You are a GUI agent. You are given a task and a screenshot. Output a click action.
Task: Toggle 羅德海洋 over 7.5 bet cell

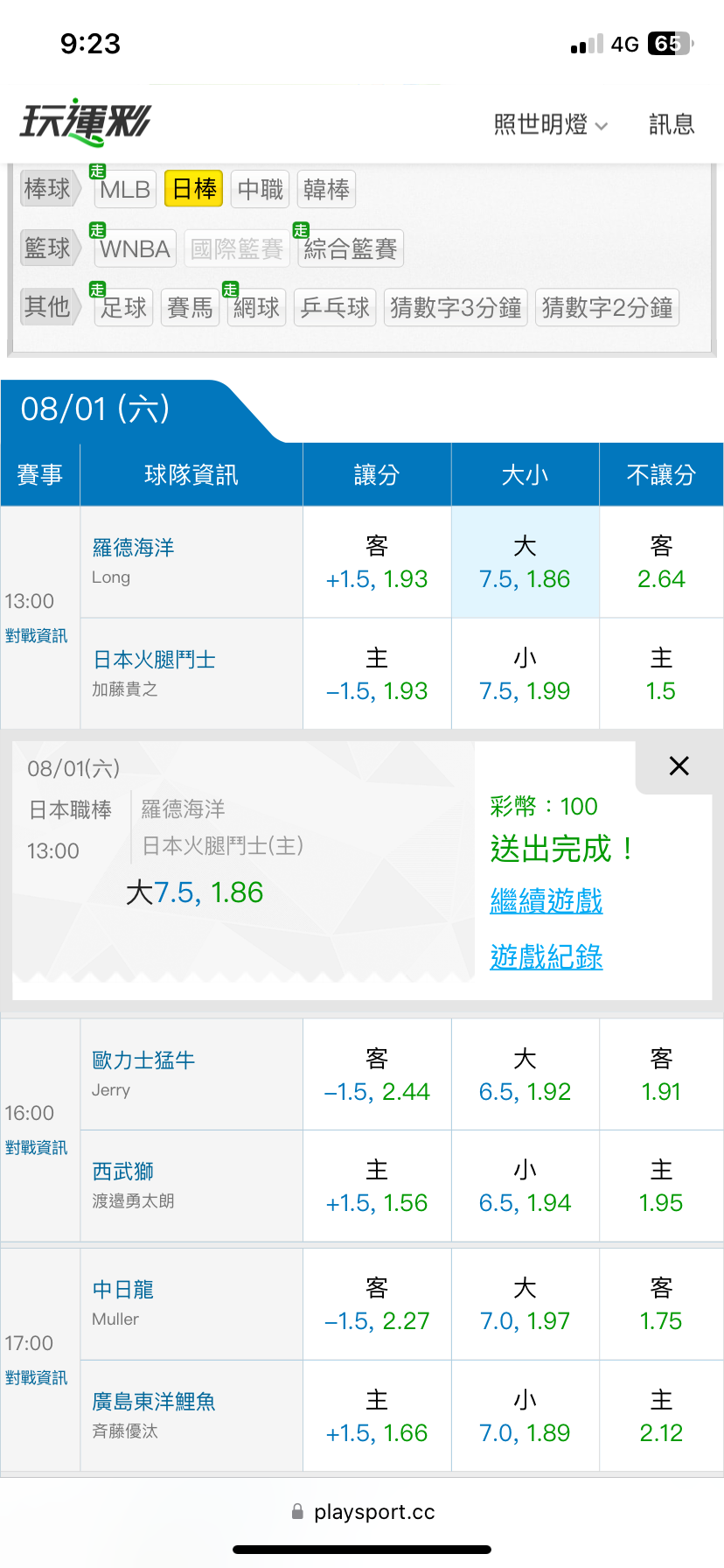525,562
